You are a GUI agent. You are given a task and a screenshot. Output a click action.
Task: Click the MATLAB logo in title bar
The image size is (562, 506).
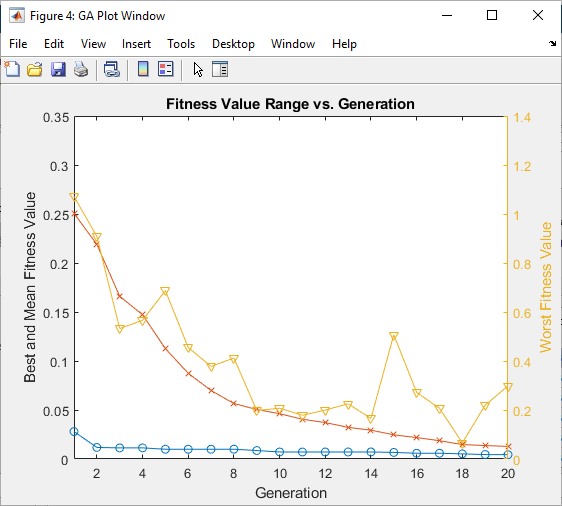(x=17, y=15)
